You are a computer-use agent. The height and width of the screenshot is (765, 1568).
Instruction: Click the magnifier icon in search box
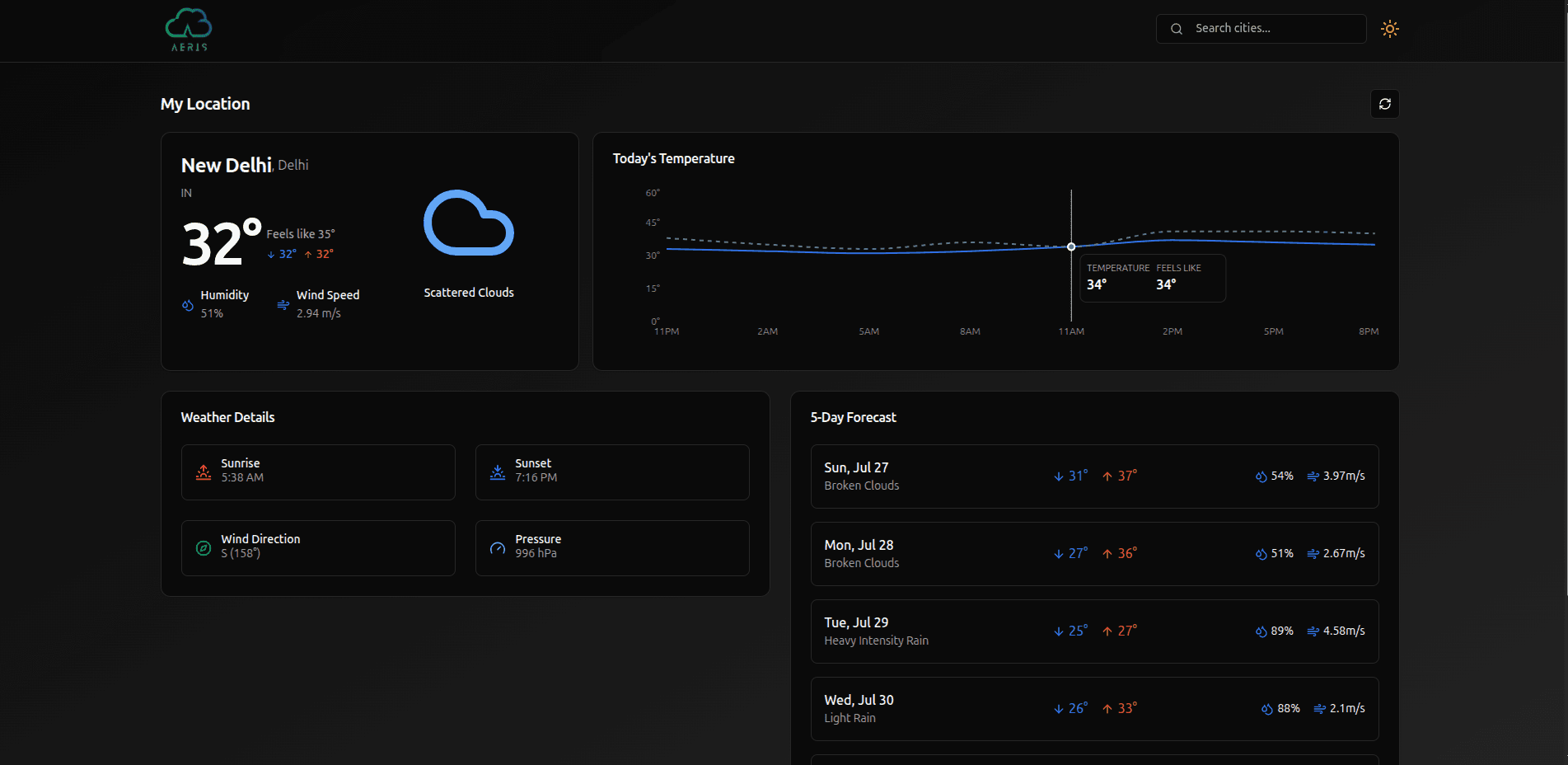point(1177,29)
